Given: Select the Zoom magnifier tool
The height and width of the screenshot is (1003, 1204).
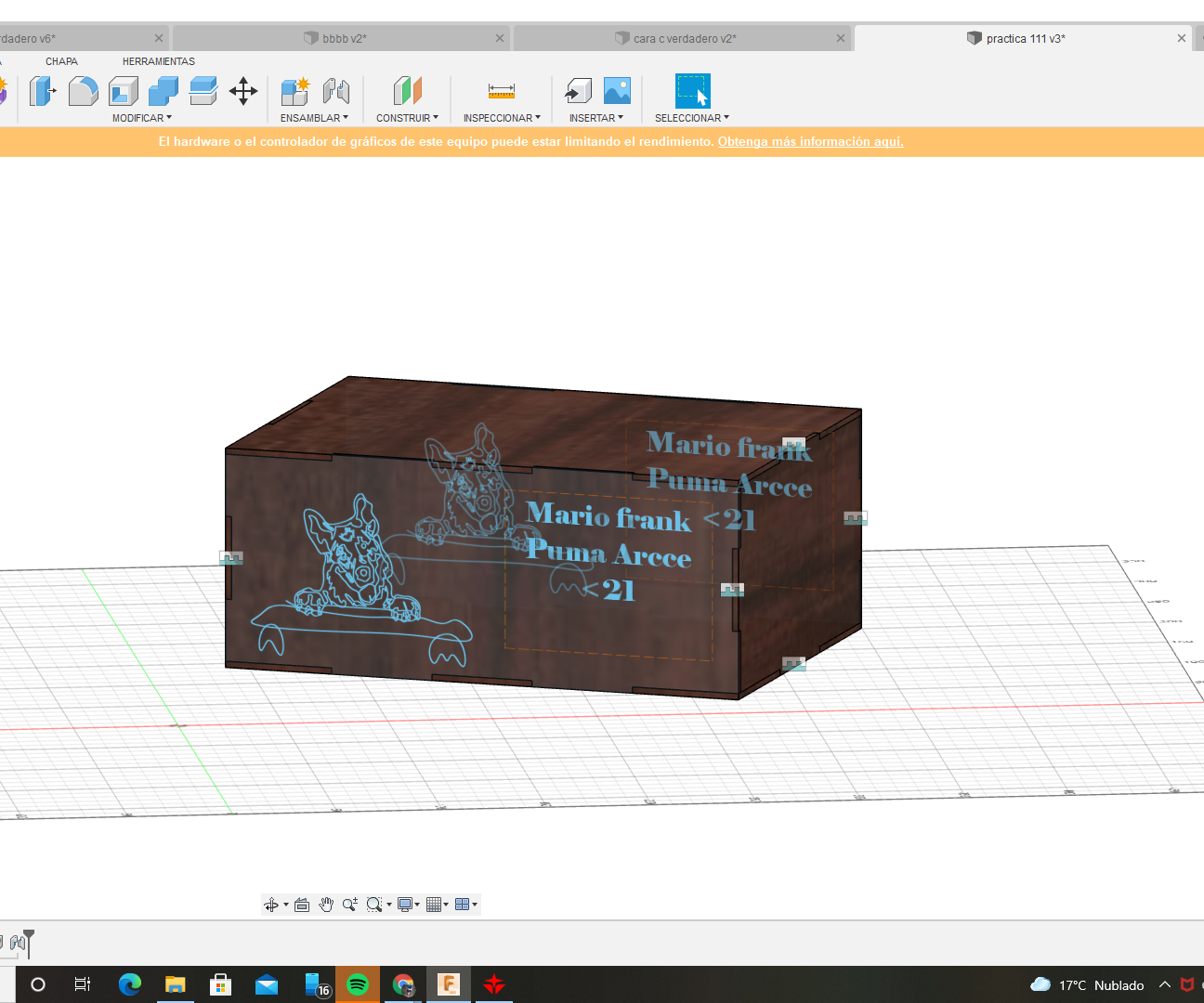Looking at the screenshot, I should [350, 905].
